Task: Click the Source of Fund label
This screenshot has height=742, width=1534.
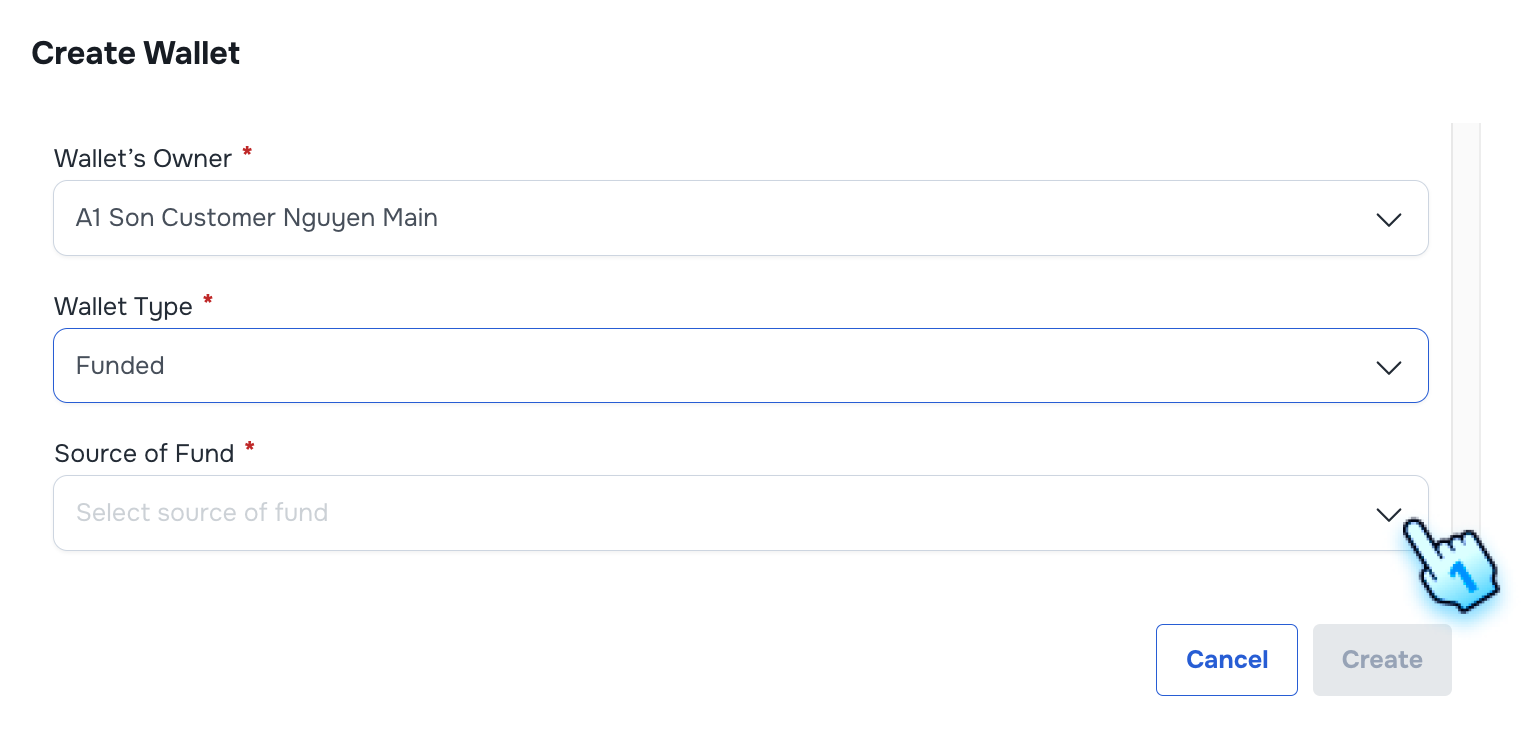Action: point(144,453)
